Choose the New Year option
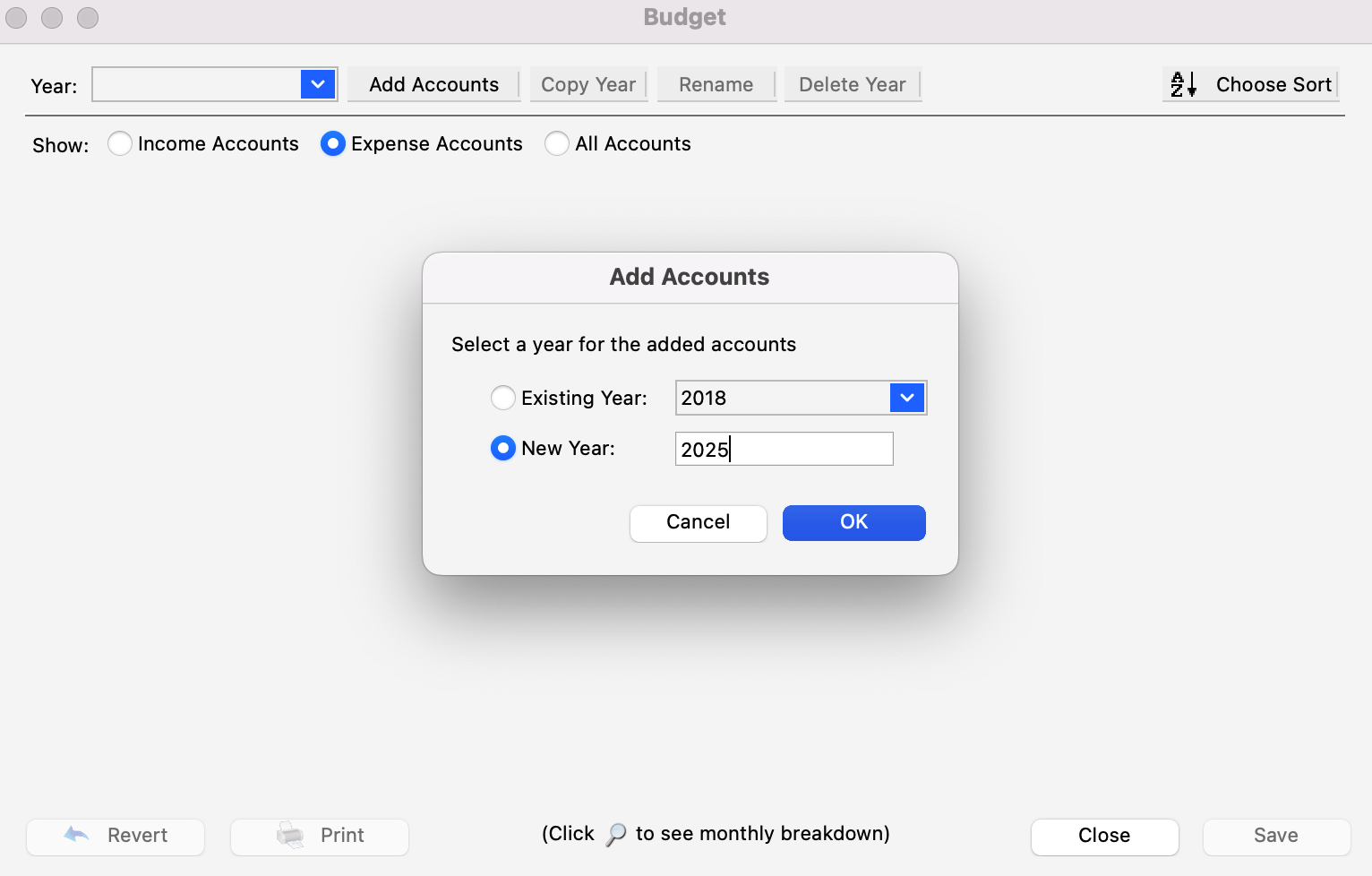This screenshot has width=1372, height=876. [x=503, y=448]
